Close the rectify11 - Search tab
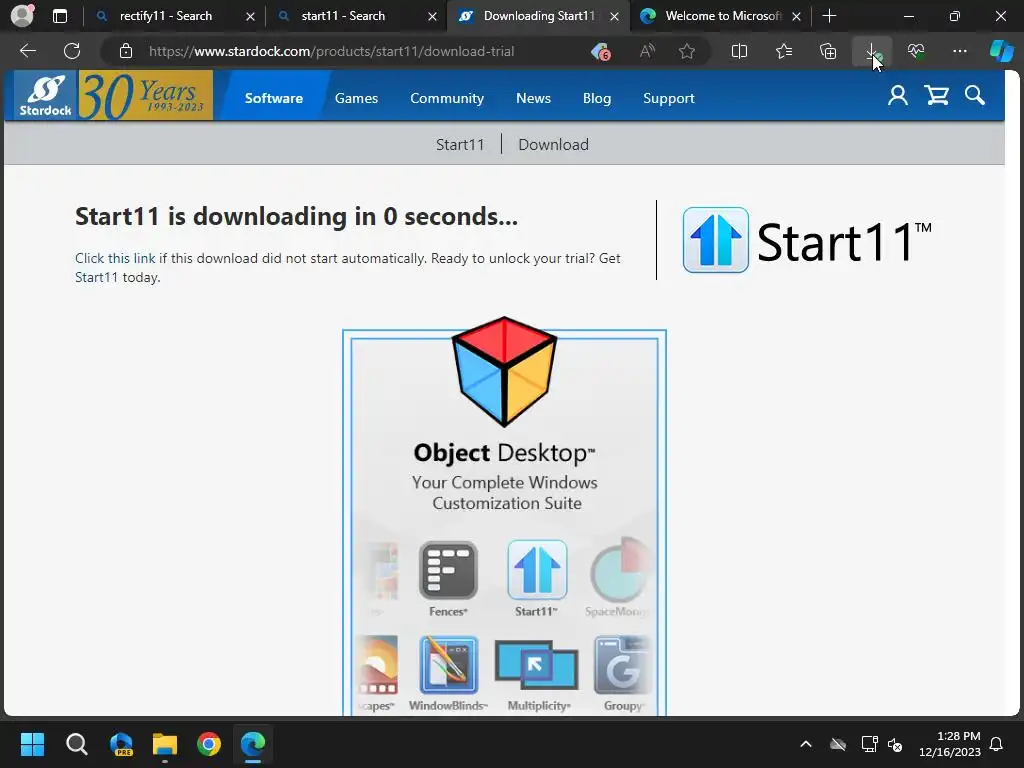 coord(250,16)
